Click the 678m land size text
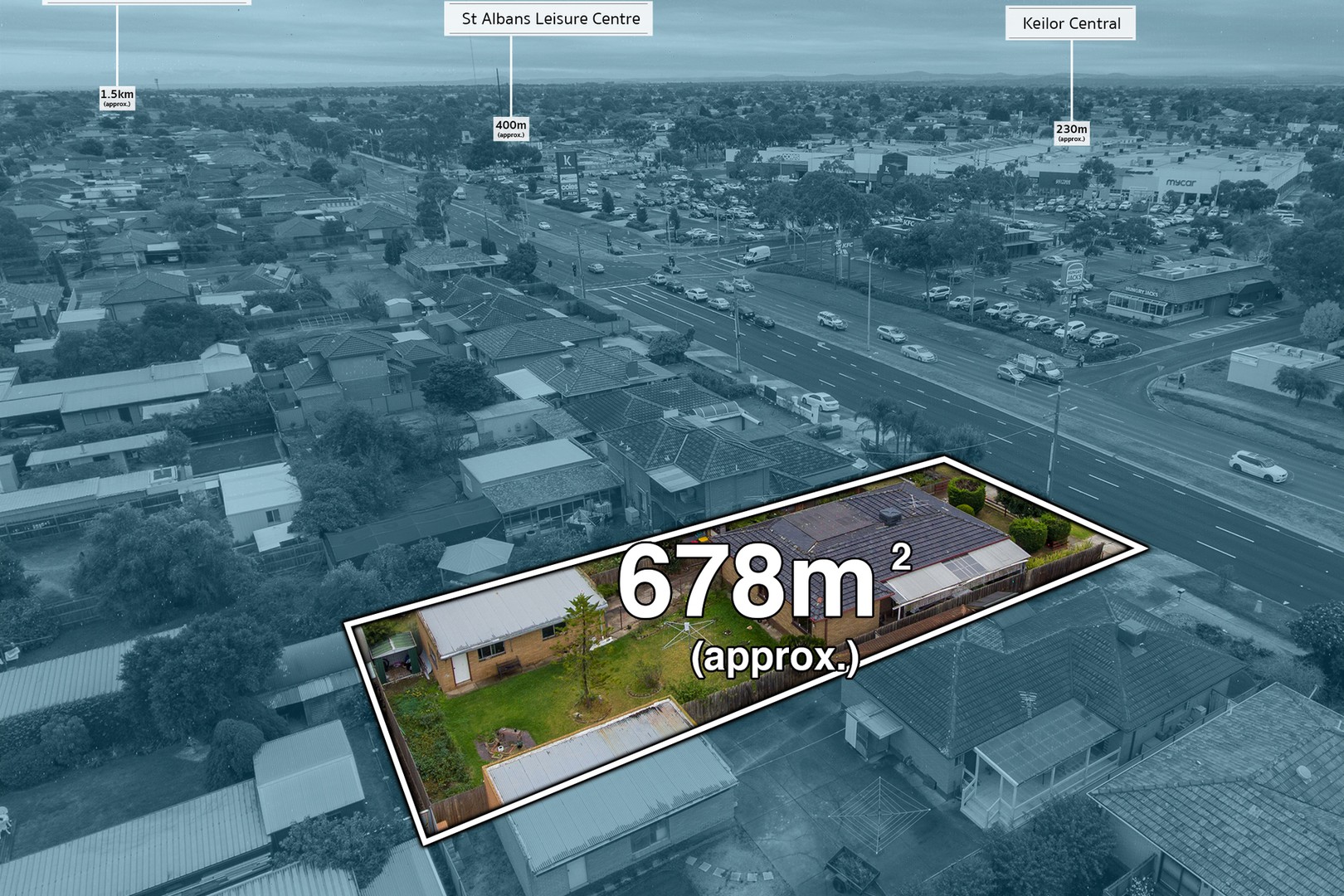The height and width of the screenshot is (896, 1344). (x=764, y=580)
